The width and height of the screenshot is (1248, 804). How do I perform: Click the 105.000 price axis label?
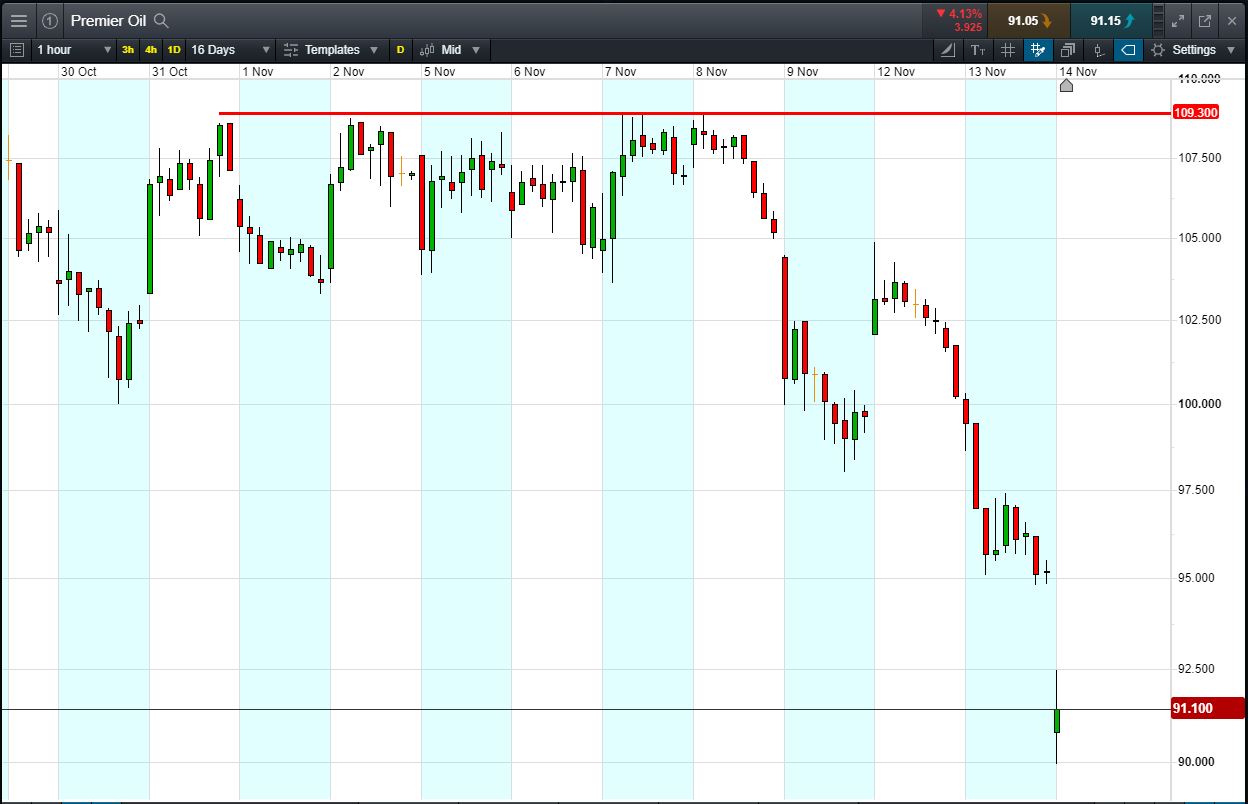[x=1198, y=237]
